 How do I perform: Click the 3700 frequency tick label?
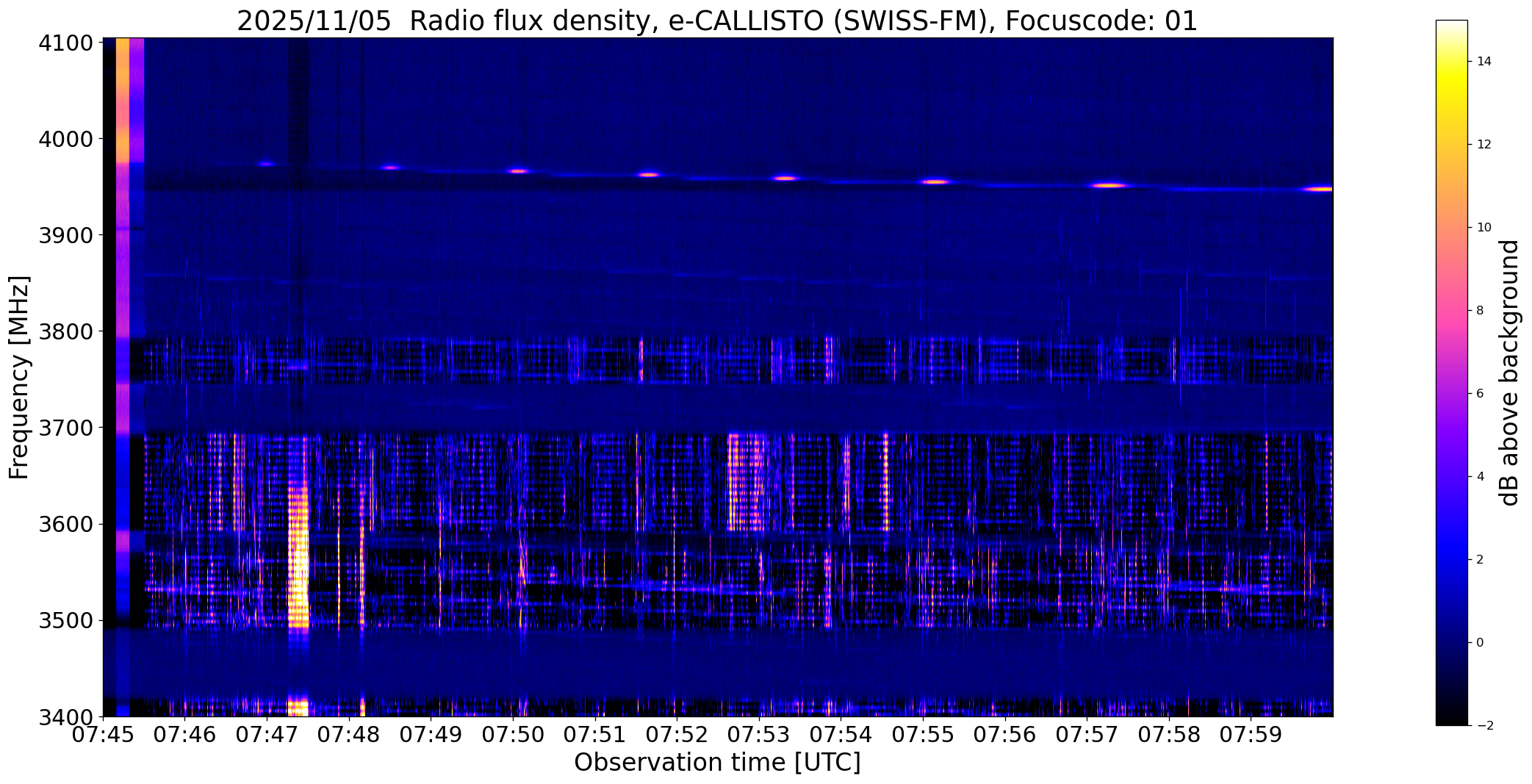[x=65, y=428]
